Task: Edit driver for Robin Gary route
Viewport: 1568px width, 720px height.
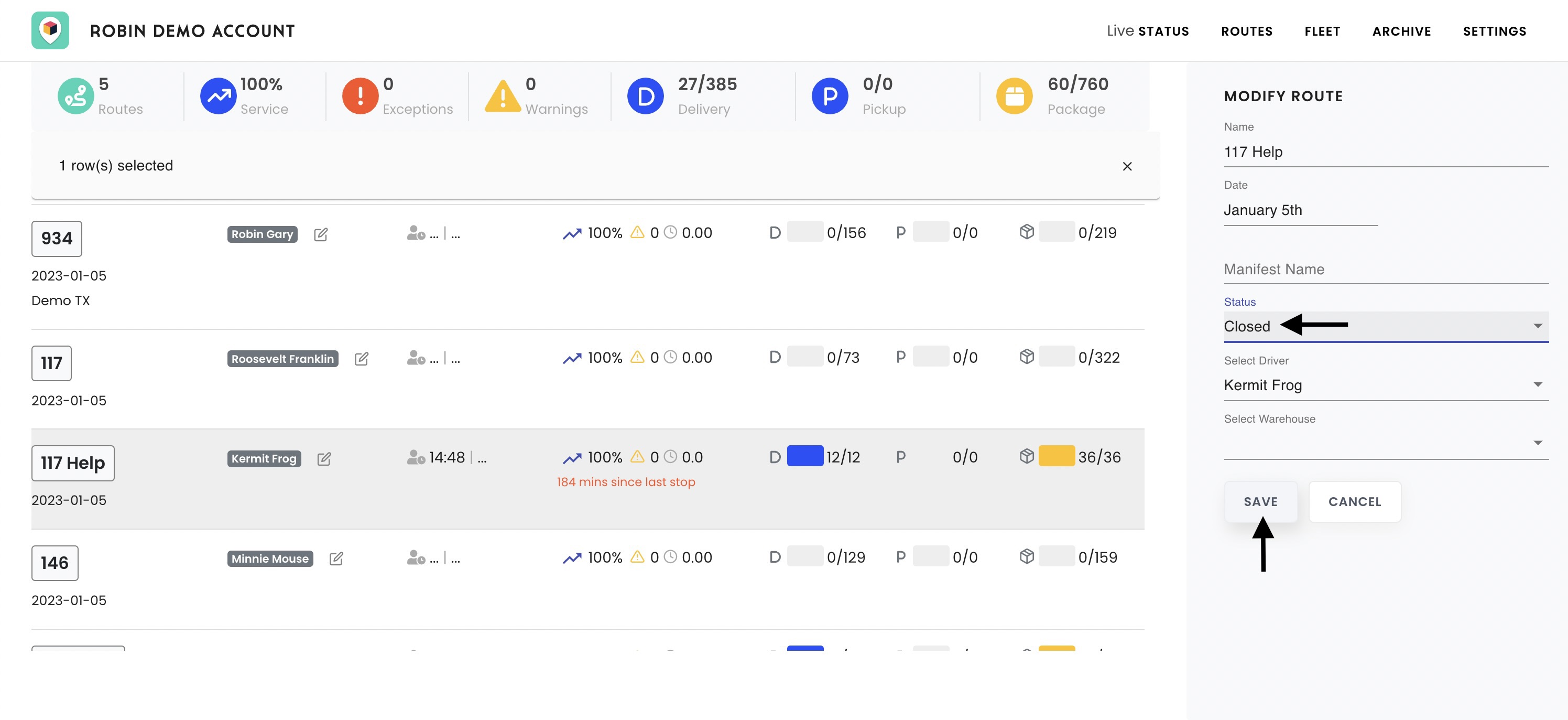Action: tap(321, 234)
